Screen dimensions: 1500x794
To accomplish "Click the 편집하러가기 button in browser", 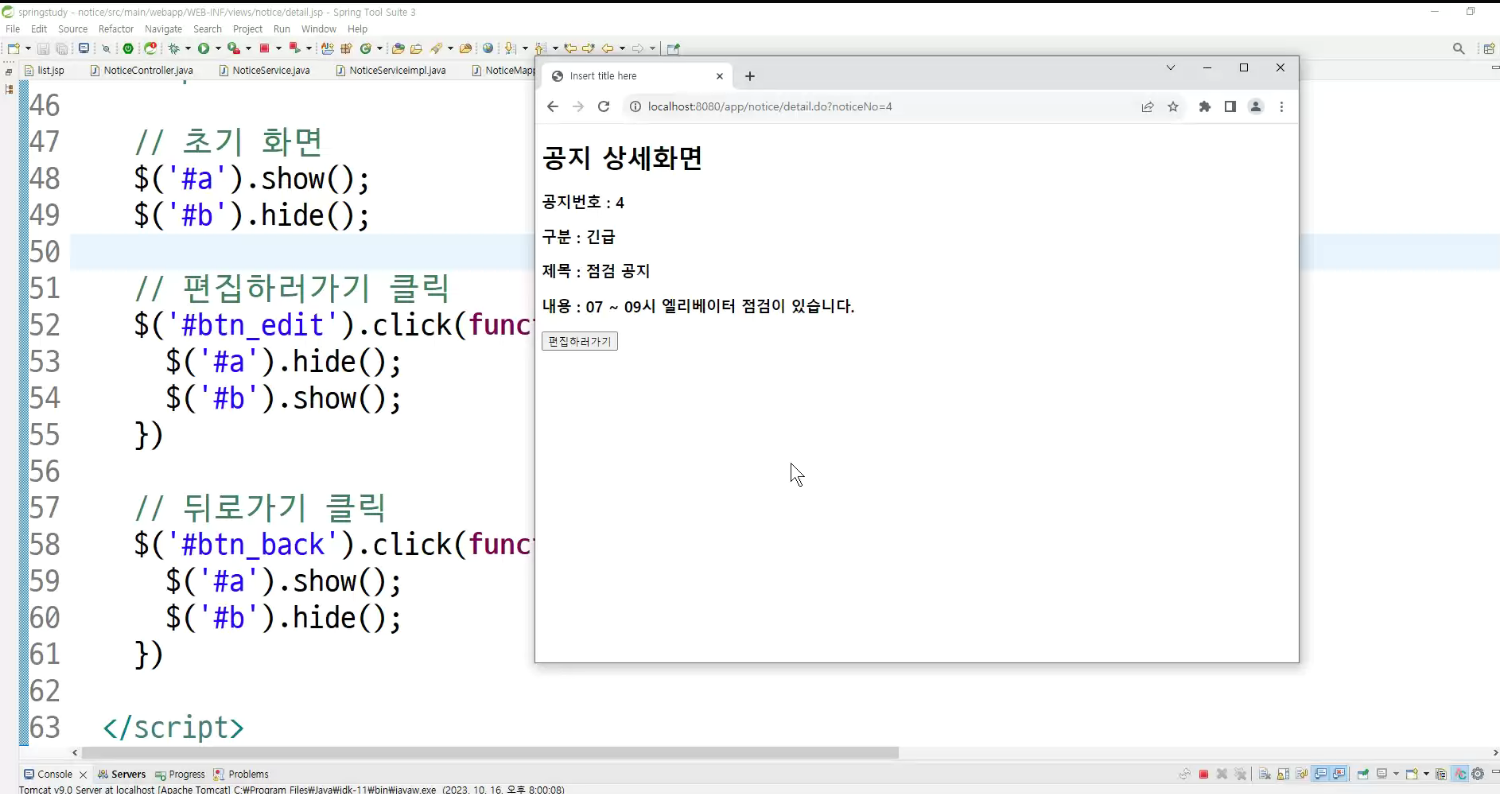I will coord(580,342).
